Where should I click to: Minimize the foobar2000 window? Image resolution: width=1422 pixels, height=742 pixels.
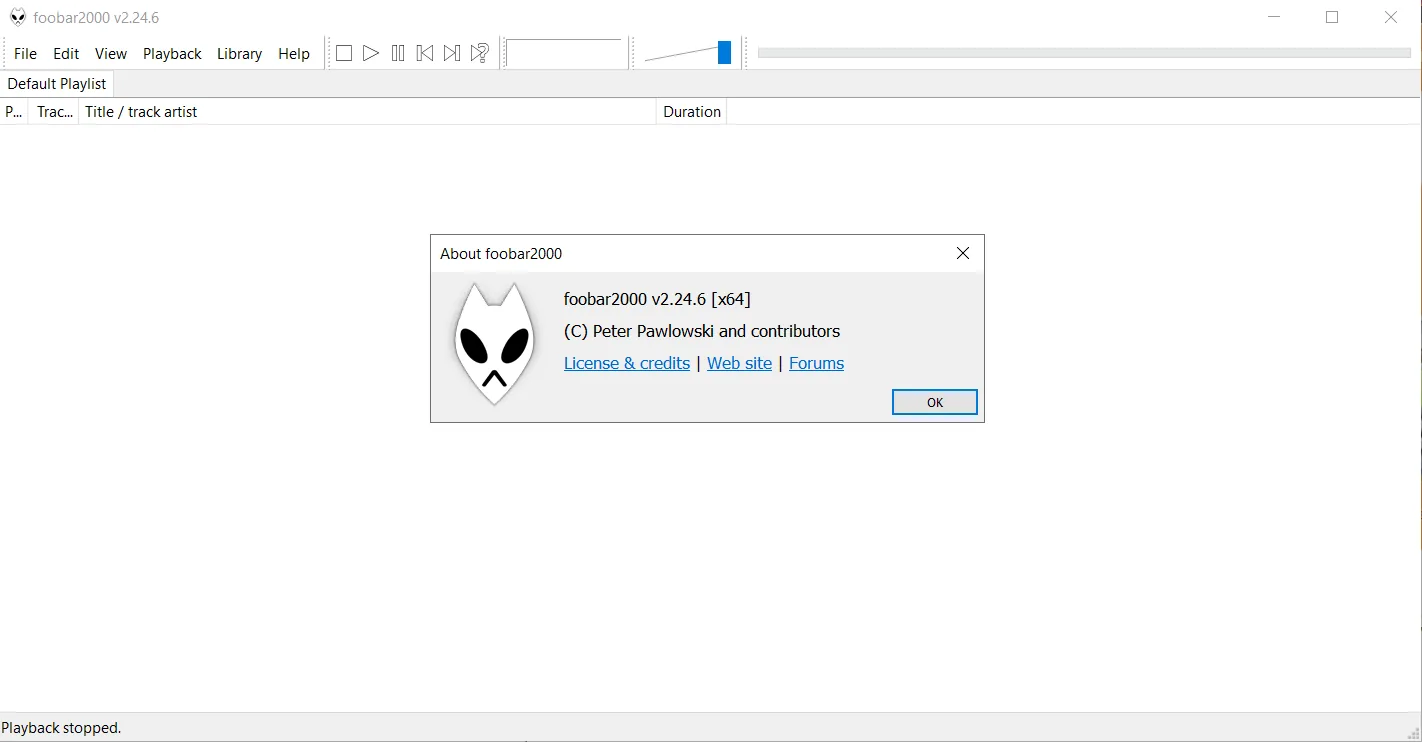1274,17
